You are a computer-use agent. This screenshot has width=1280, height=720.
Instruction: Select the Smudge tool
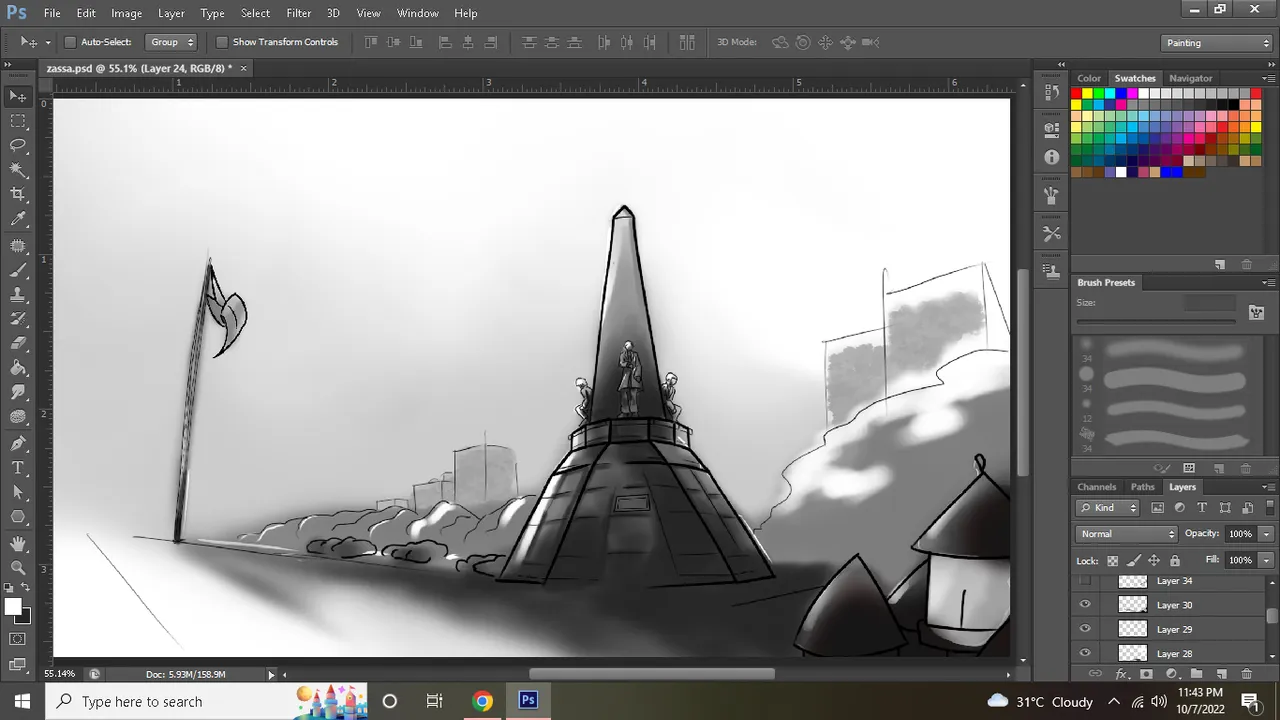tap(18, 393)
